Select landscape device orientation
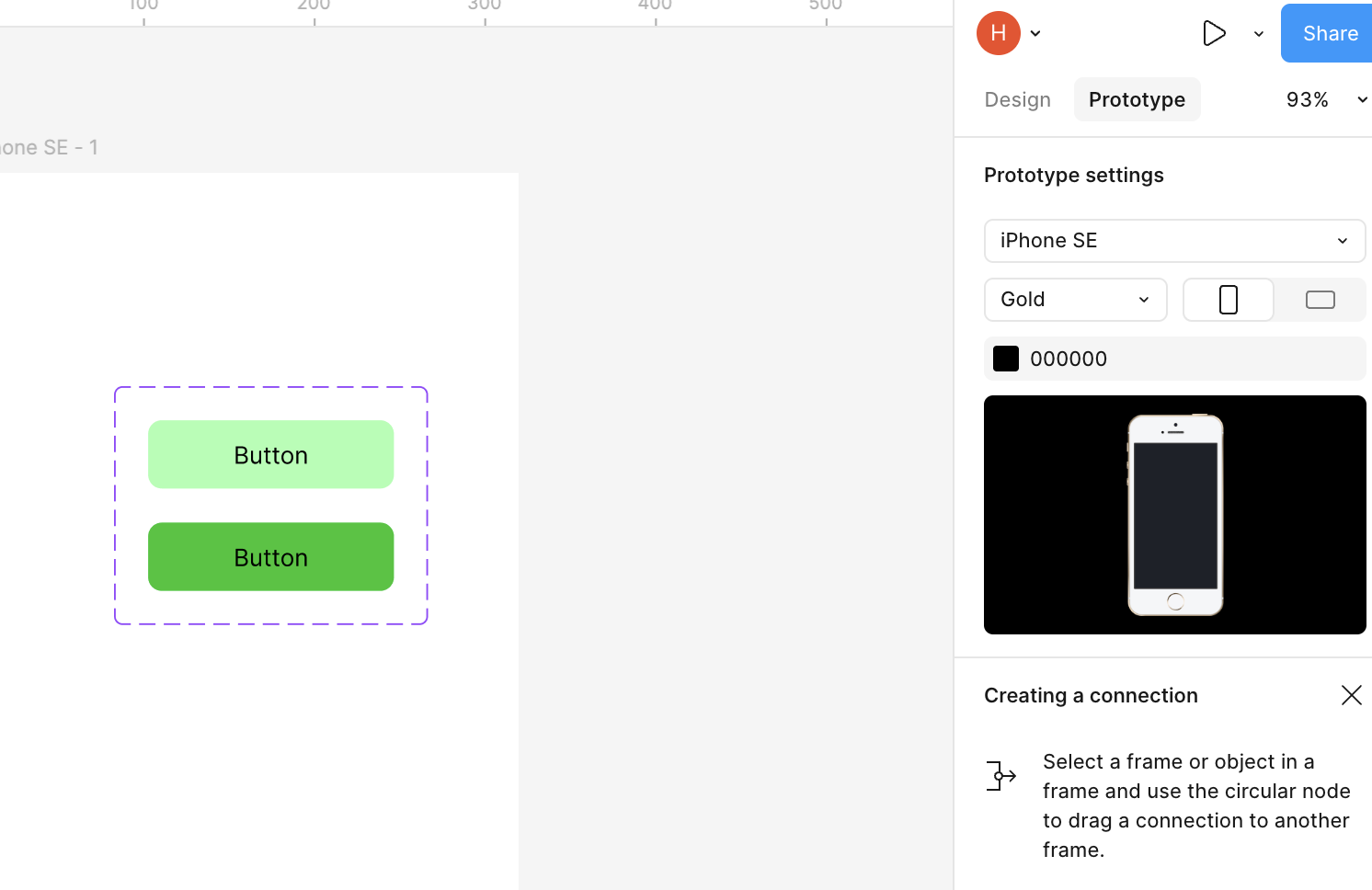Image resolution: width=1372 pixels, height=890 pixels. click(1320, 300)
